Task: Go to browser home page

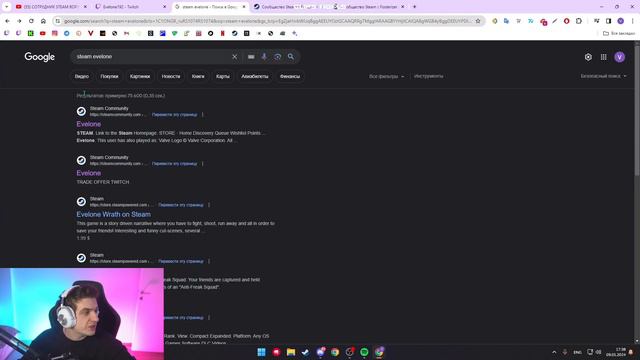Action: [43, 21]
